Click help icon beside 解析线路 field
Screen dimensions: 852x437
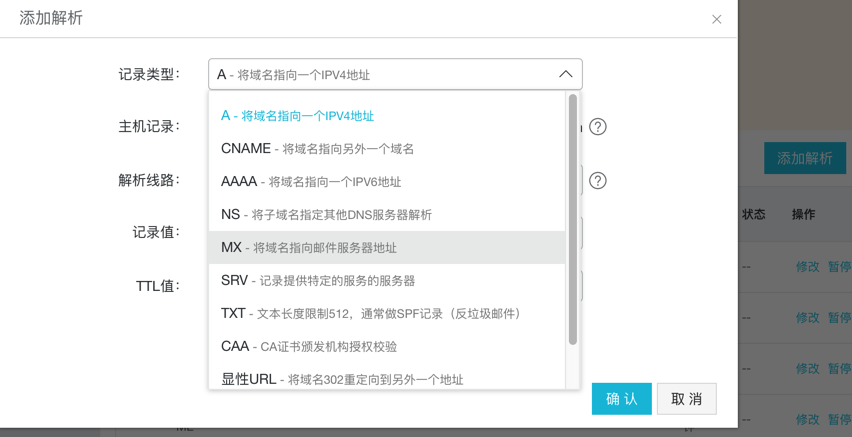598,181
